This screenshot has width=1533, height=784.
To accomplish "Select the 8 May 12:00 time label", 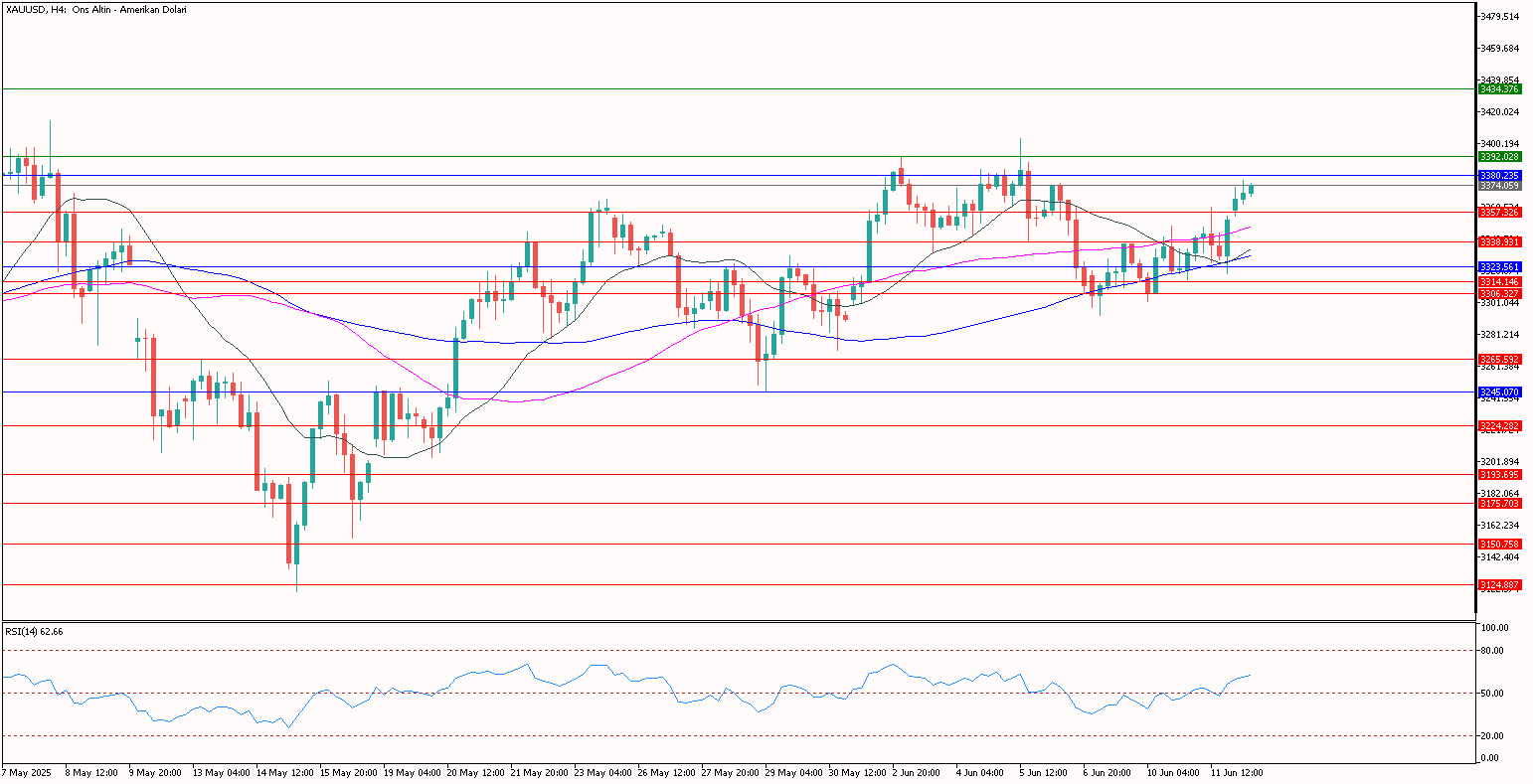I will tap(92, 772).
